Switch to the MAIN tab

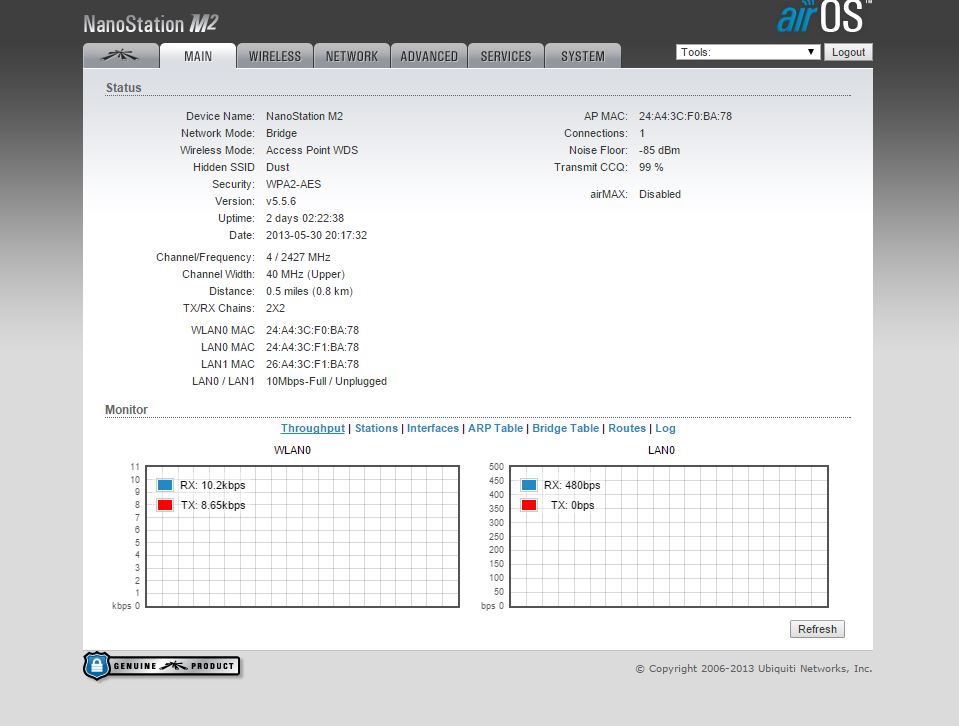[198, 56]
